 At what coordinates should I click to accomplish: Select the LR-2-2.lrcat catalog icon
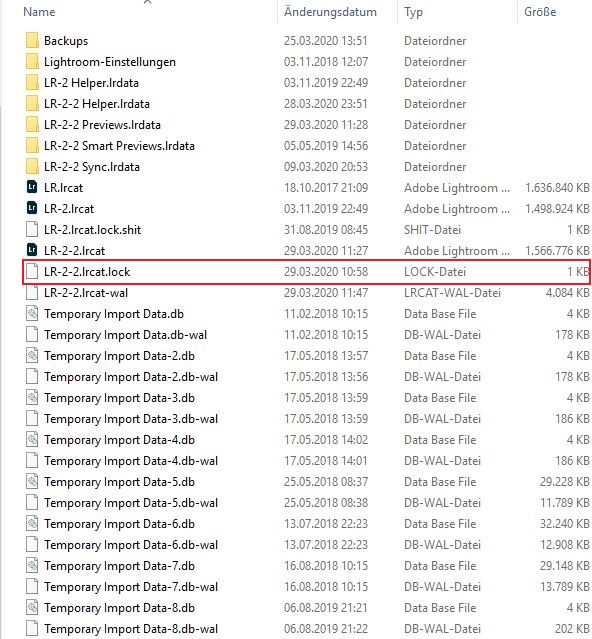coord(32,250)
